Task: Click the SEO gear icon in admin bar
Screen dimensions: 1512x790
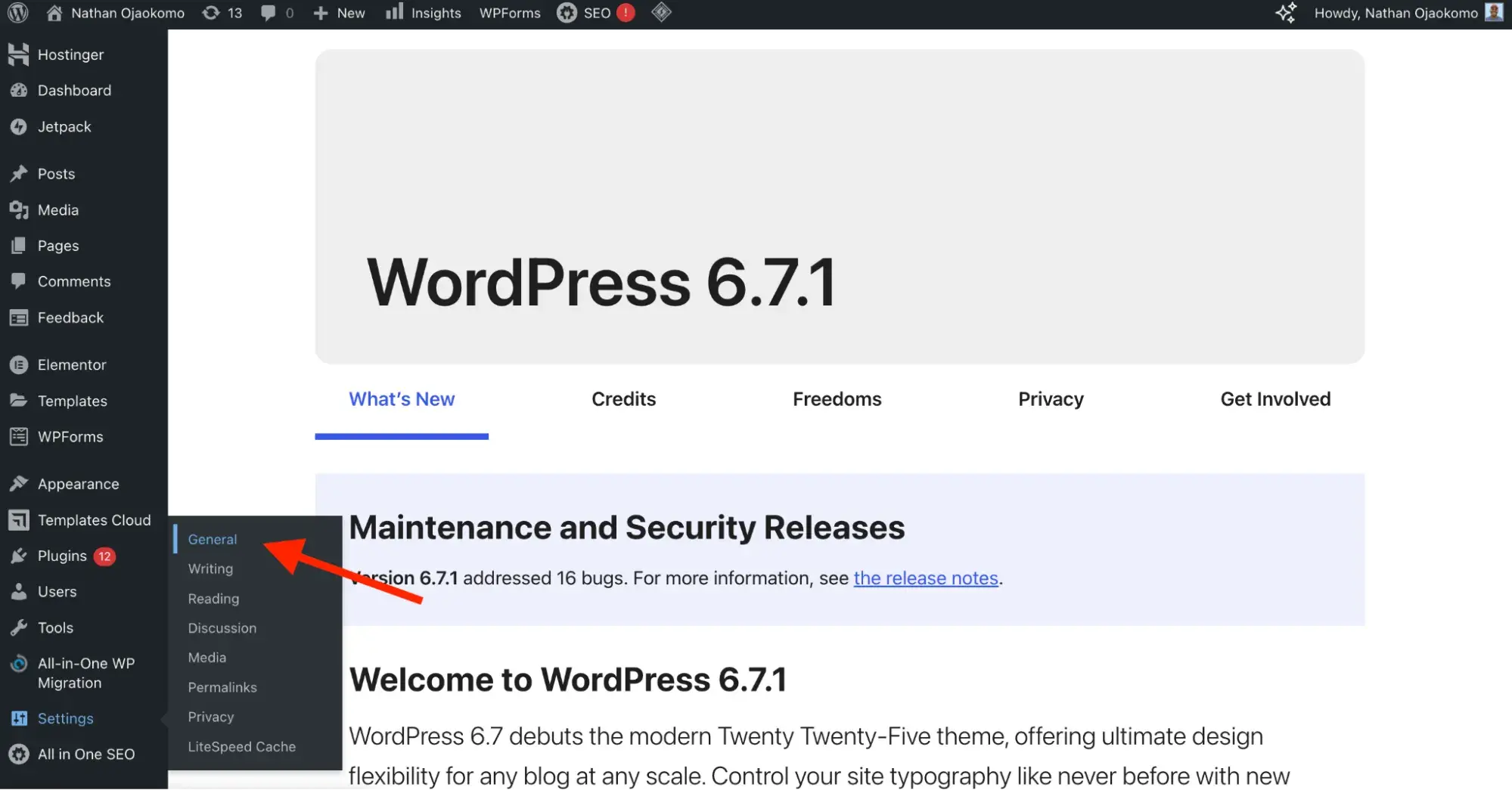Action: pos(567,13)
